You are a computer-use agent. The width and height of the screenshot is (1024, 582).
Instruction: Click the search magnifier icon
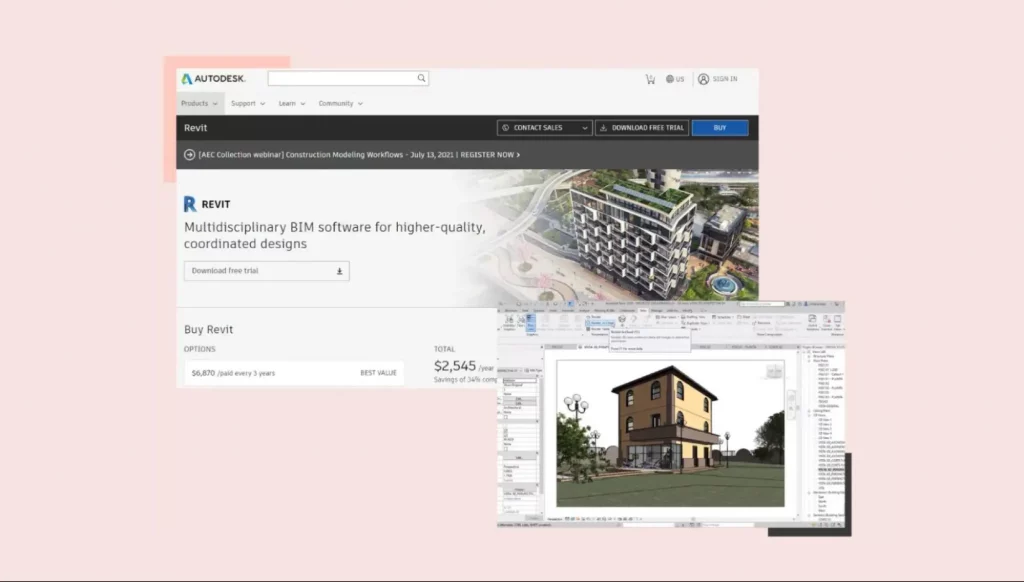[x=421, y=78]
